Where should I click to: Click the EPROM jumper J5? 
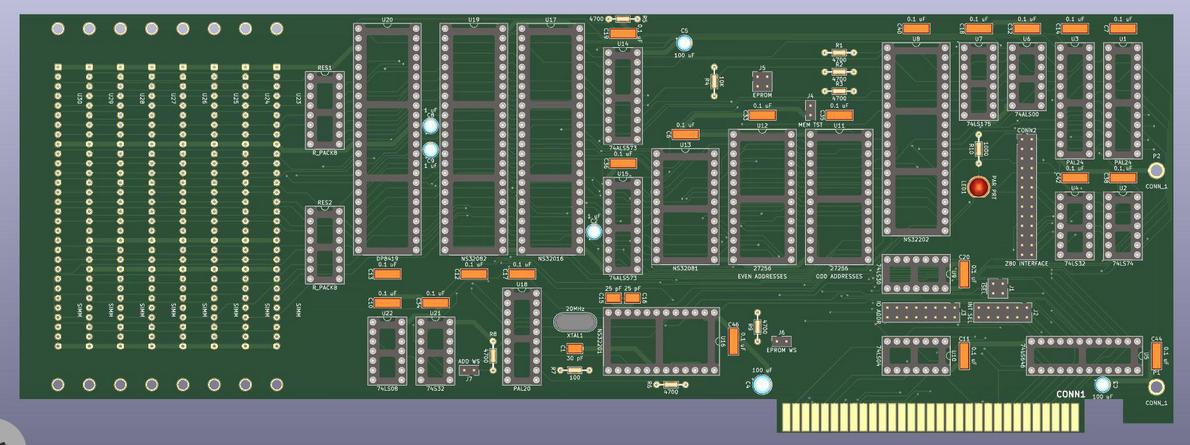click(762, 82)
